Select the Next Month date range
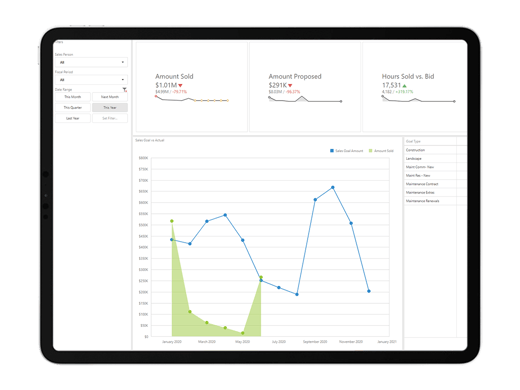 click(110, 97)
